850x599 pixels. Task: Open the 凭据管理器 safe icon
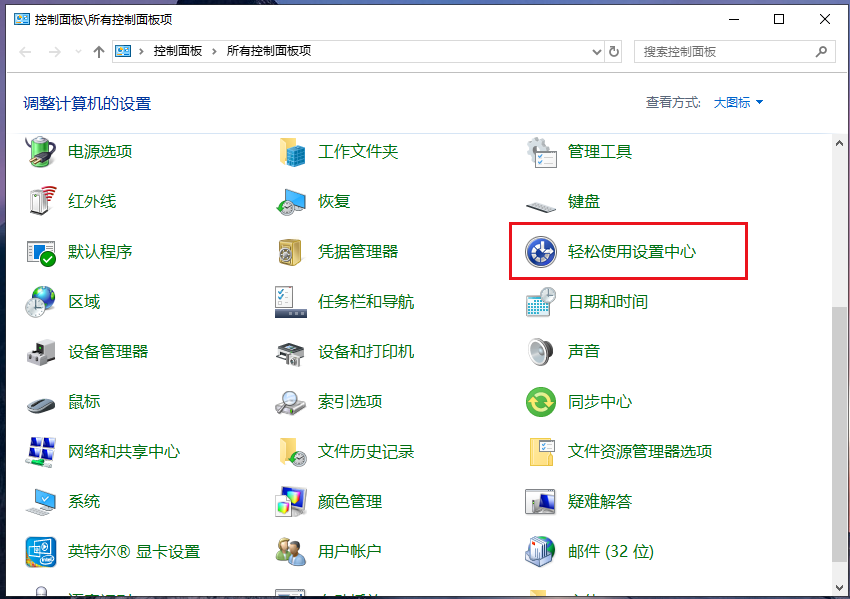[290, 252]
